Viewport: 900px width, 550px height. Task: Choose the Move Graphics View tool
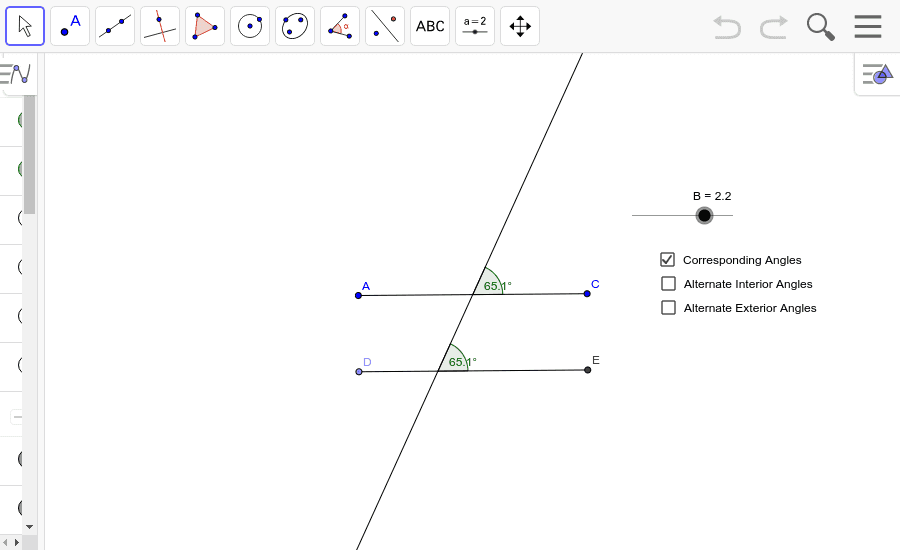coord(520,26)
